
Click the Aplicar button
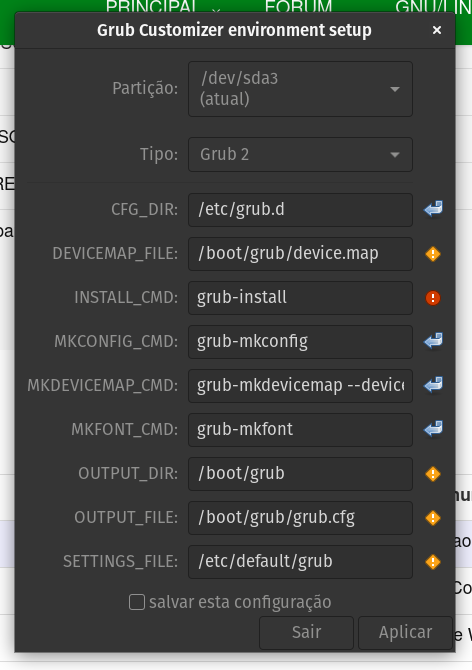click(405, 632)
